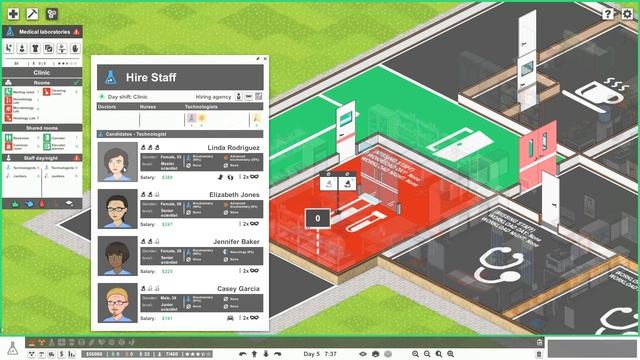The width and height of the screenshot is (640, 360).
Task: Select the build hammer tool
Action: (x=32, y=14)
